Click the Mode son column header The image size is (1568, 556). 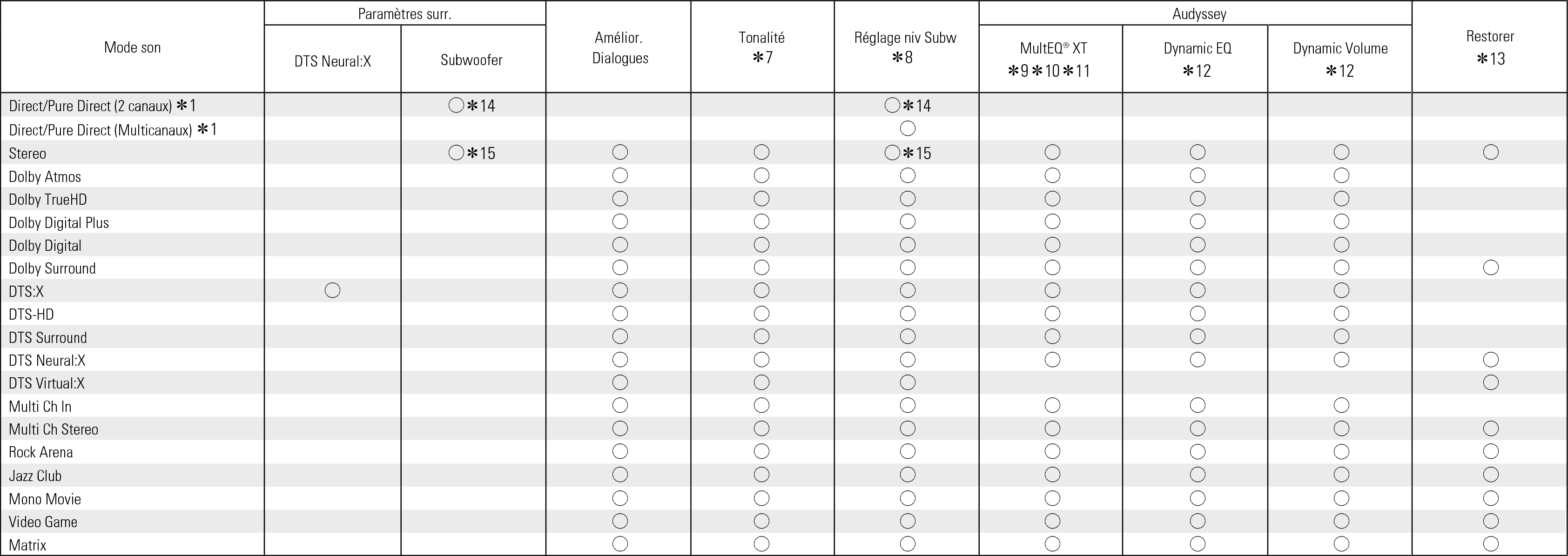point(133,47)
